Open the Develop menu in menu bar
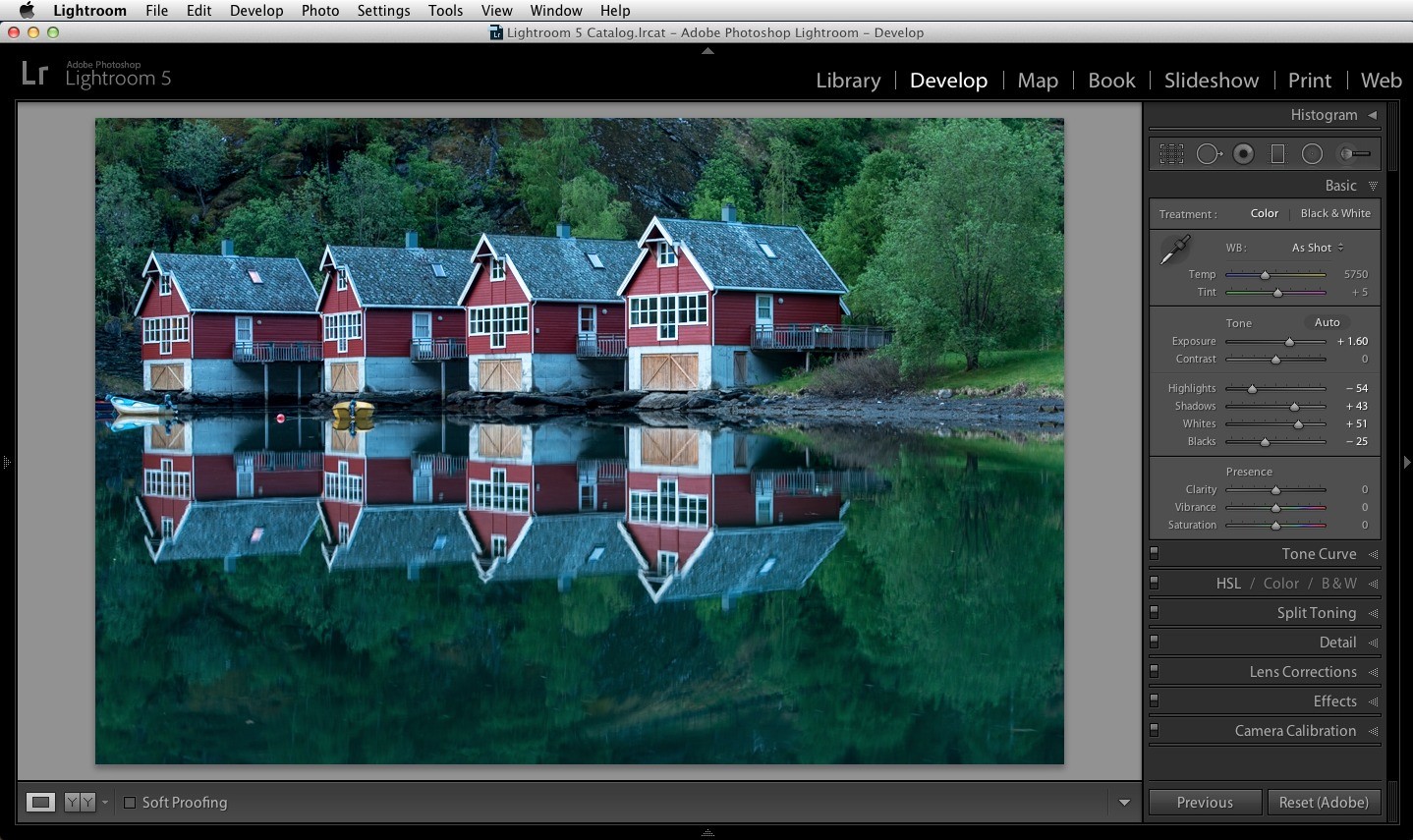The width and height of the screenshot is (1413, 840). coord(256,11)
